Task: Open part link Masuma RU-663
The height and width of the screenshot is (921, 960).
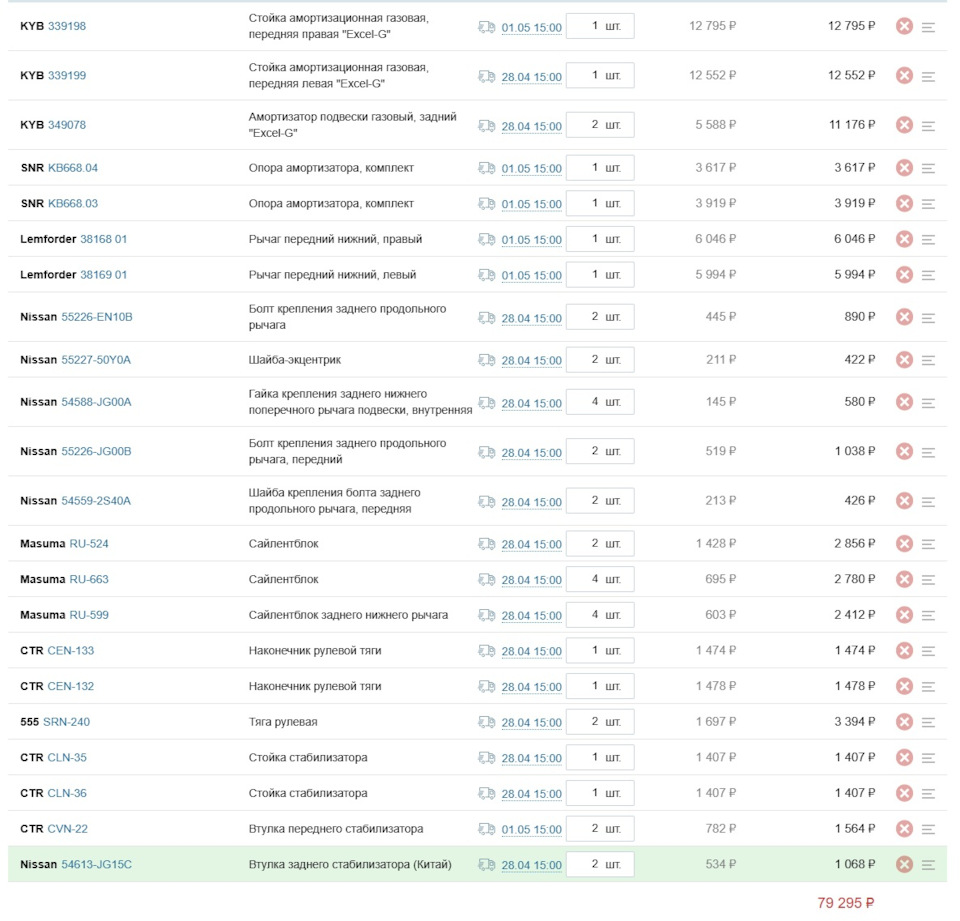Action: (x=89, y=579)
